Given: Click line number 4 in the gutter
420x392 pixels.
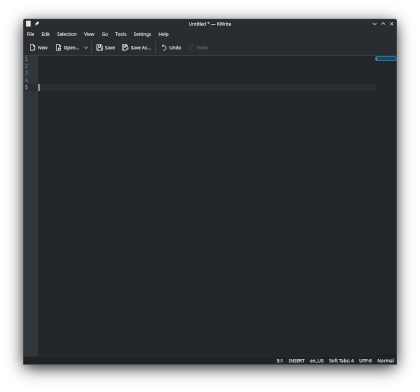Looking at the screenshot, I should [26, 80].
